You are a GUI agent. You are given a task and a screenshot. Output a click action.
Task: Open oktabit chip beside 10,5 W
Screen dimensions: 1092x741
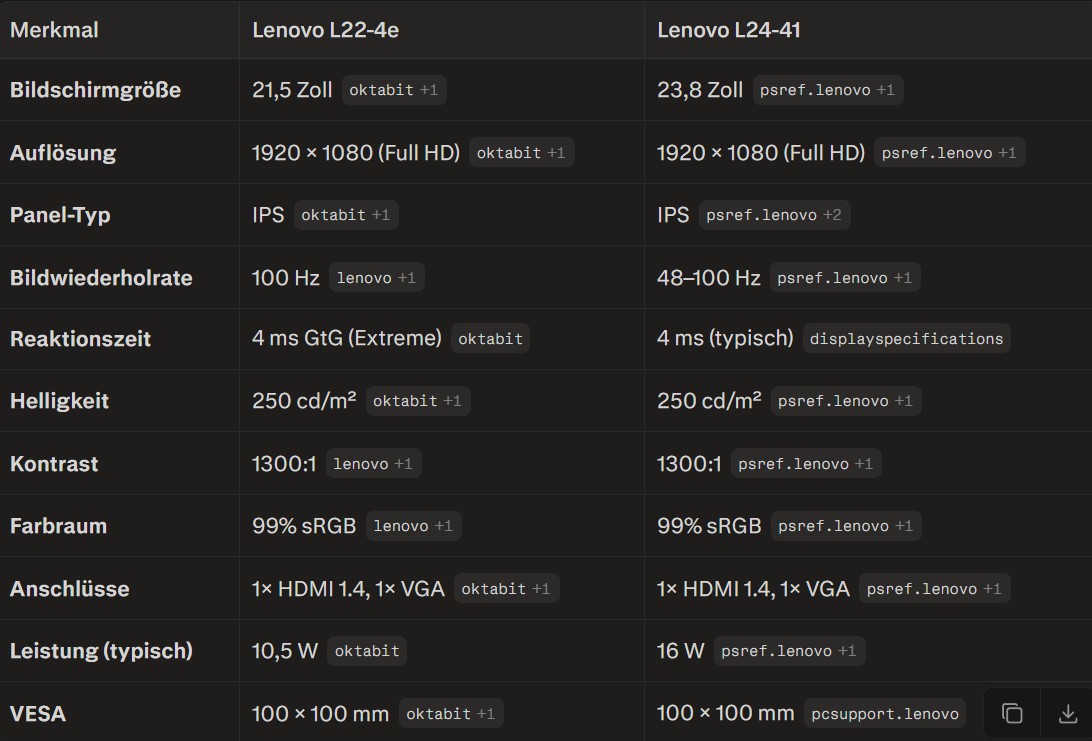[x=367, y=650]
